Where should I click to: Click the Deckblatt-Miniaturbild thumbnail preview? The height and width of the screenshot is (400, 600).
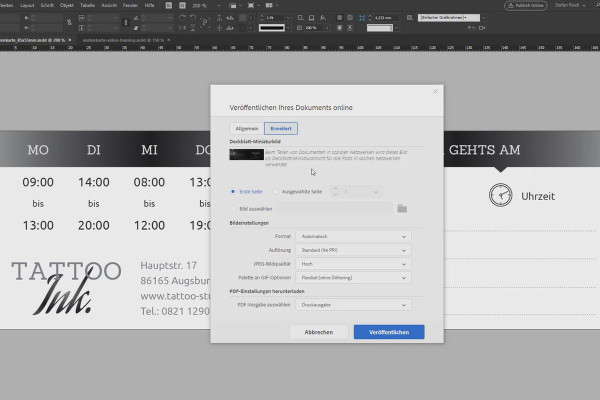click(x=246, y=155)
